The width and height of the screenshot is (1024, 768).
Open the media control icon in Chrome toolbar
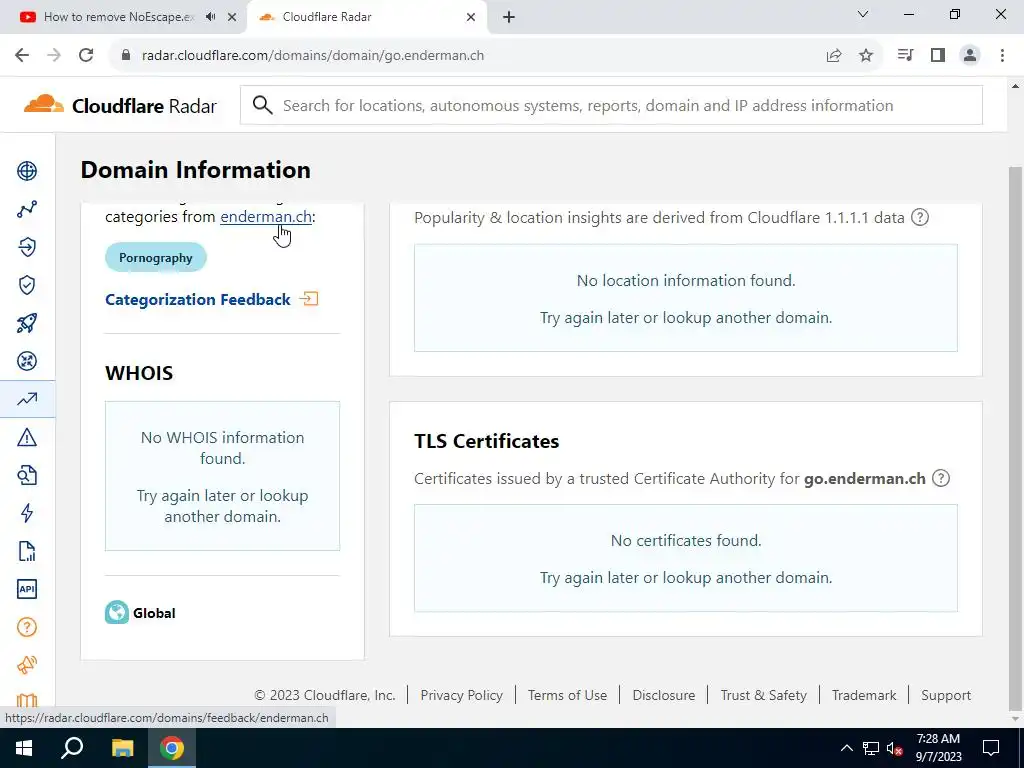(x=905, y=56)
